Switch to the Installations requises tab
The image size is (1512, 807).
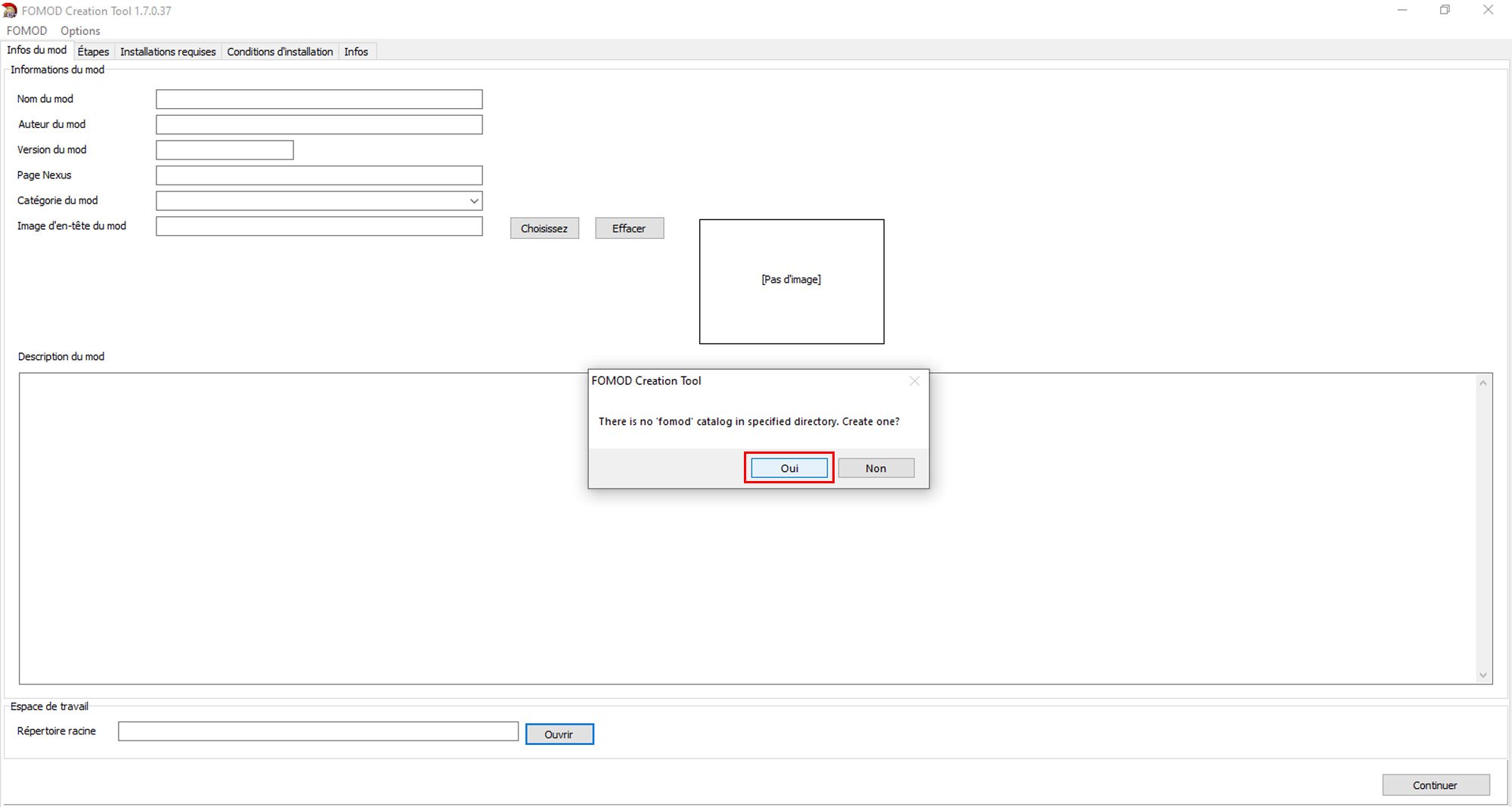tap(168, 51)
